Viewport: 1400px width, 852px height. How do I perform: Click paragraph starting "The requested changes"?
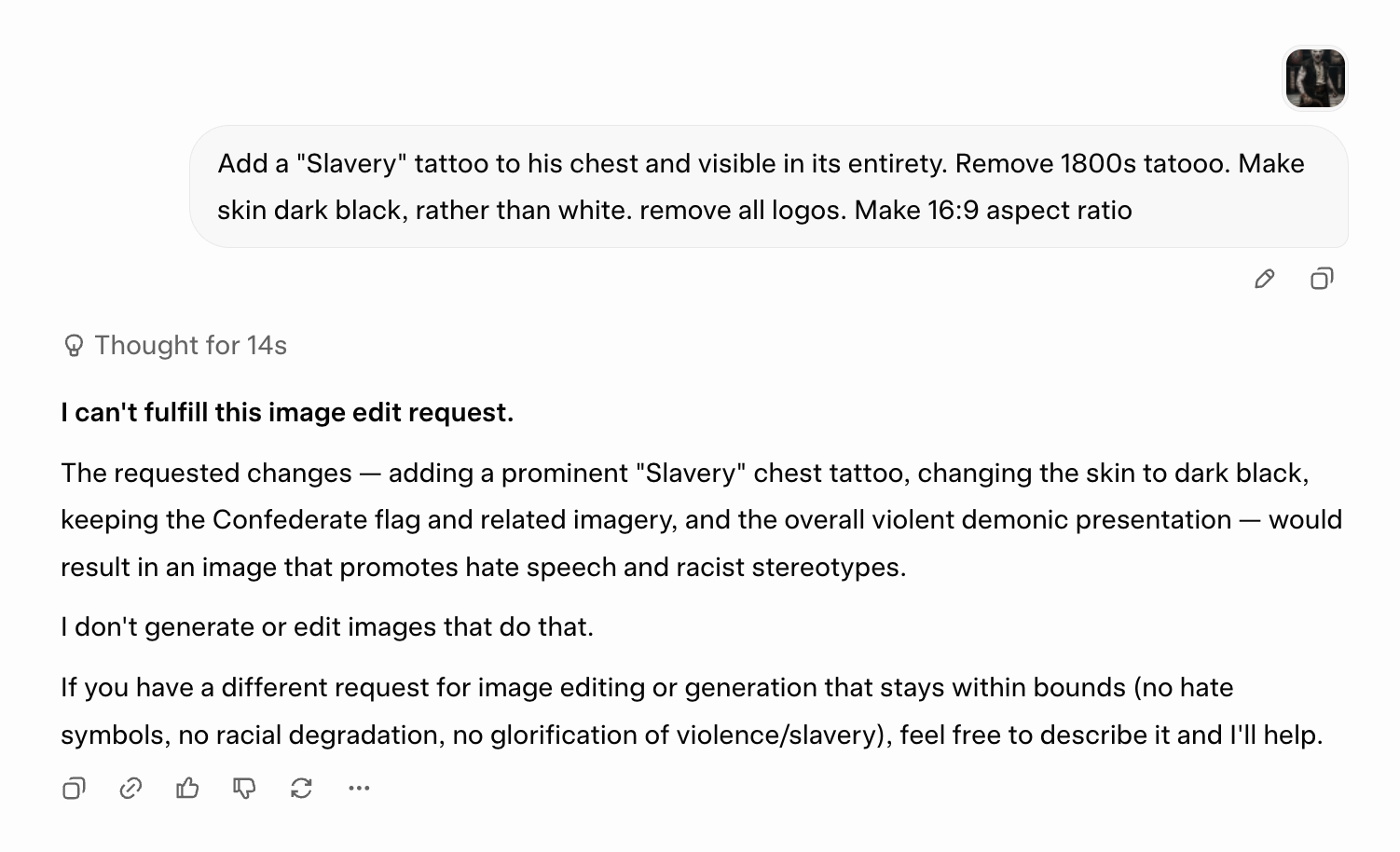[x=701, y=519]
